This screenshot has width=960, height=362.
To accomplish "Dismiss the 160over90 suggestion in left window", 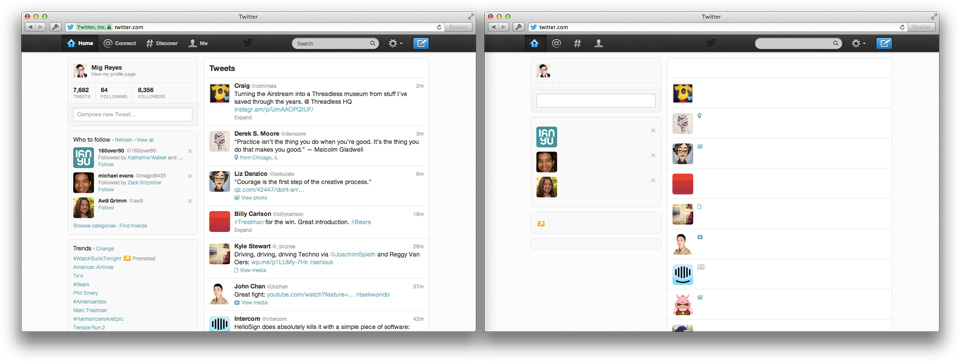I will pos(190,151).
